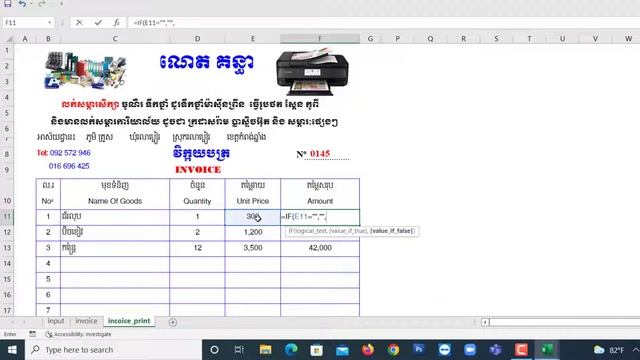Click the stationery supplies image
This screenshot has width=640, height=360.
click(85, 70)
